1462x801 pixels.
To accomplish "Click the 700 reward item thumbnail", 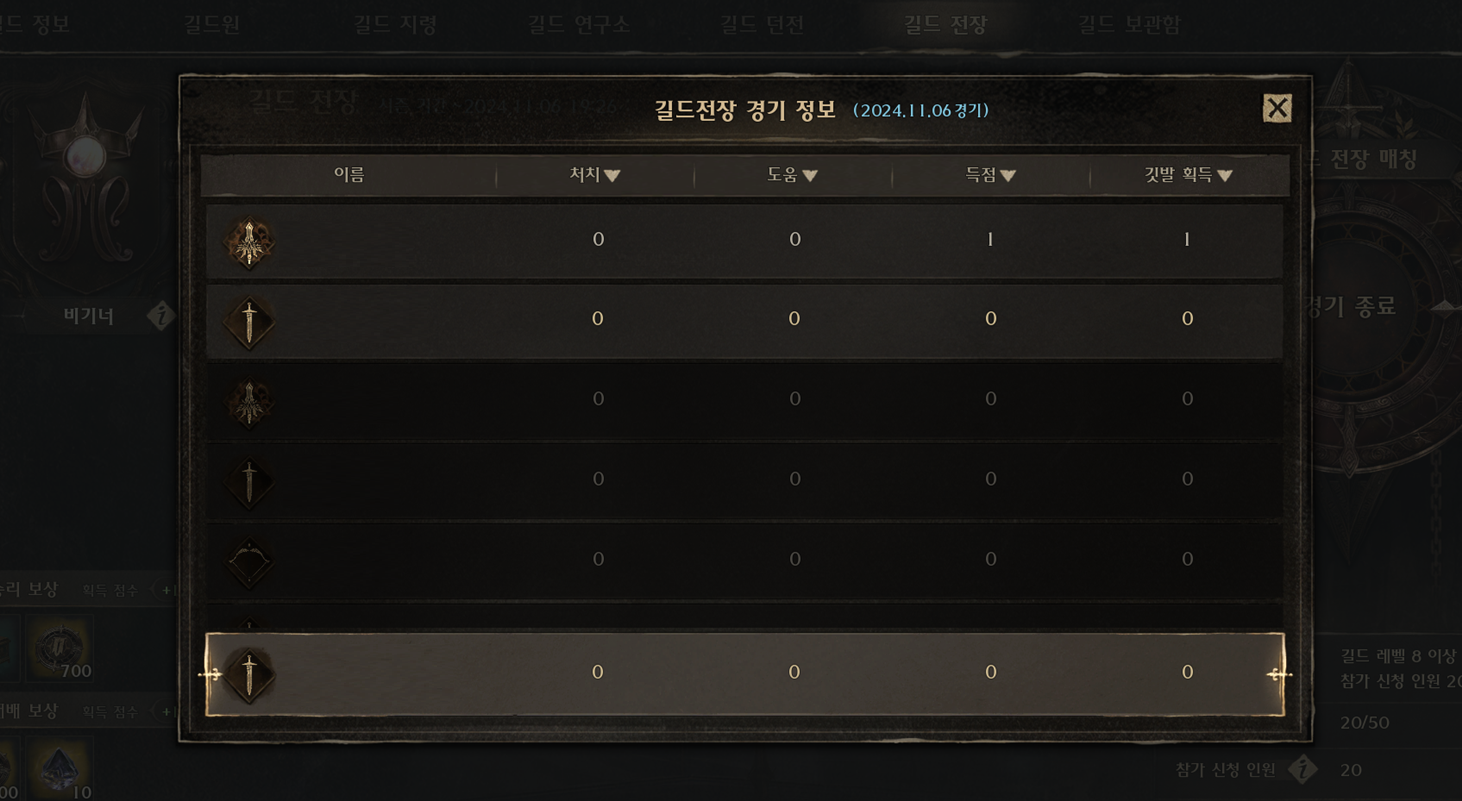I will tap(60, 649).
